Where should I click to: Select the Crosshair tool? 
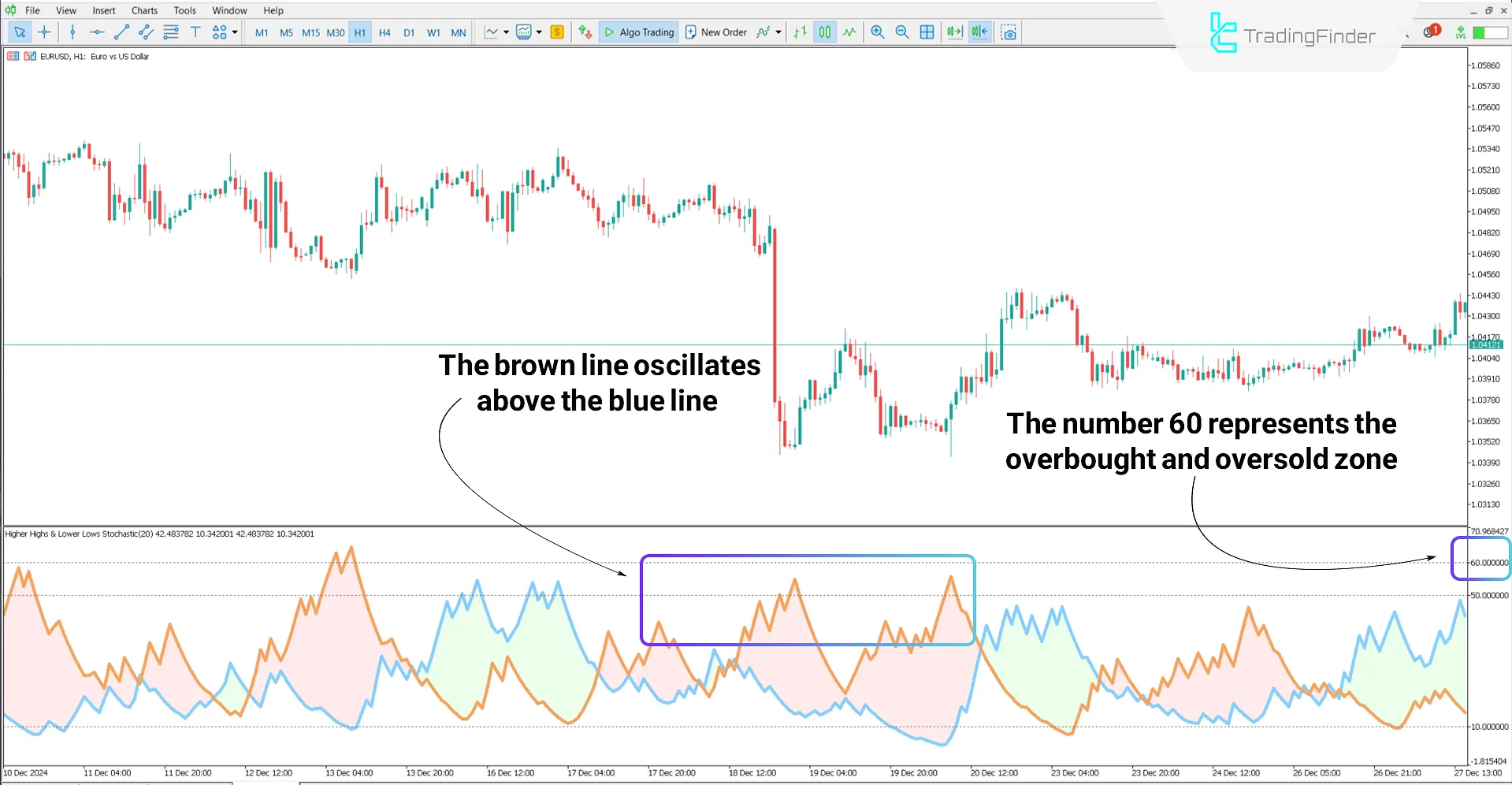(45, 32)
